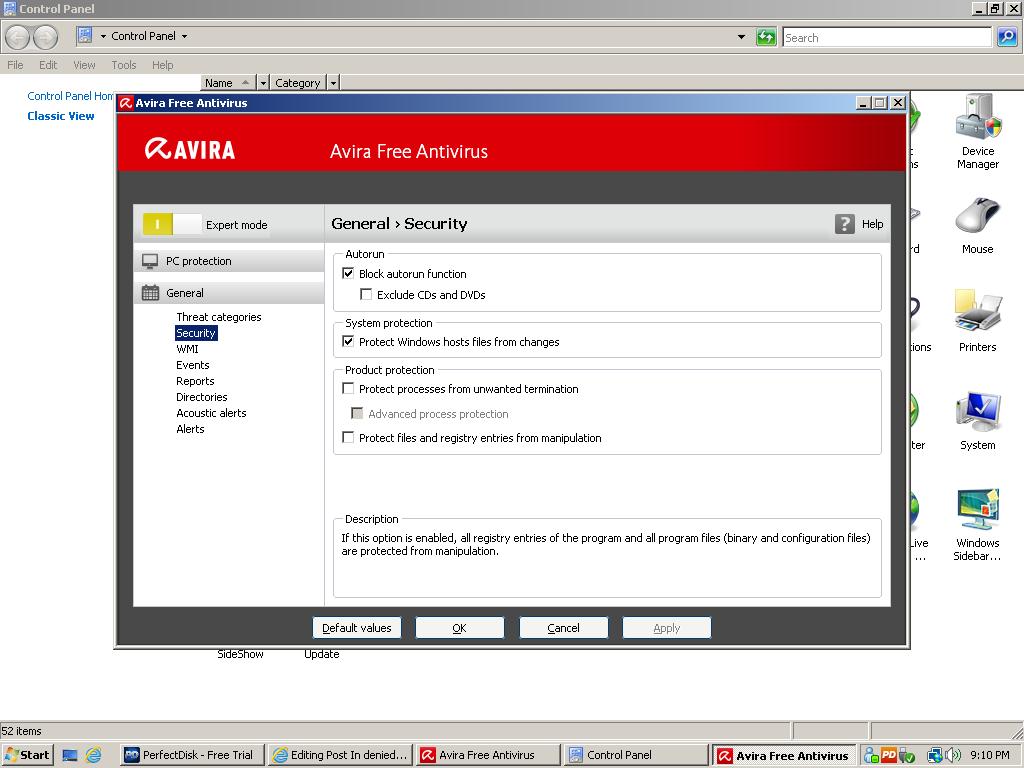Open the Name column dropdown arrow
1024x768 pixels.
pyautogui.click(x=263, y=83)
